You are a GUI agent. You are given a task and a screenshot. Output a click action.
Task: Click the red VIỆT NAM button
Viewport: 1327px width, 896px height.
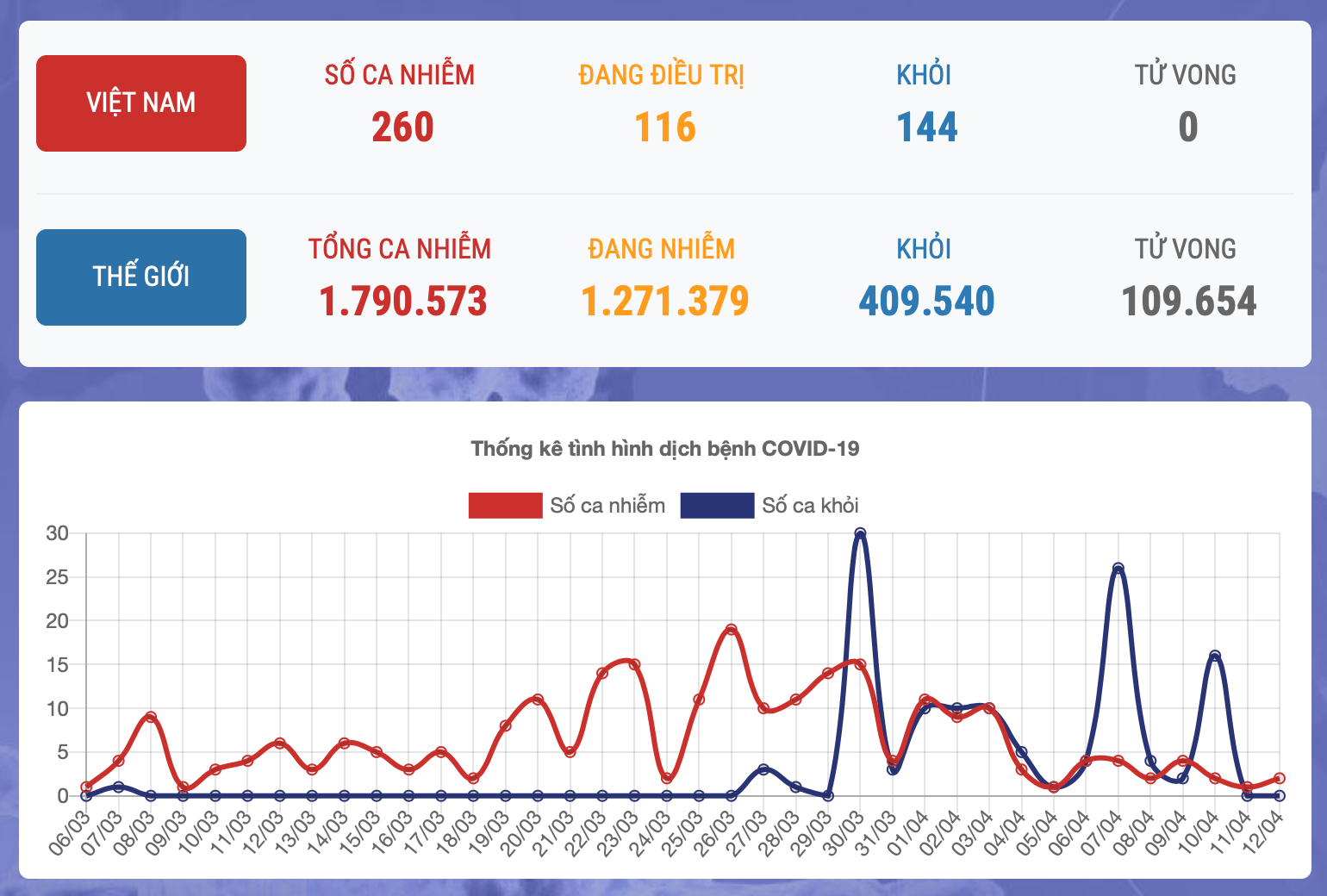pos(141,103)
